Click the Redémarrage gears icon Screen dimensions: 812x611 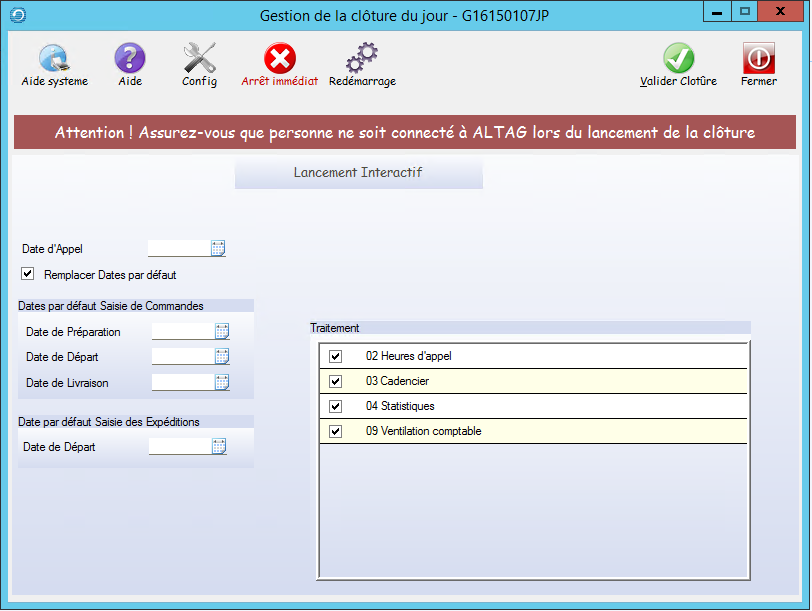362,58
